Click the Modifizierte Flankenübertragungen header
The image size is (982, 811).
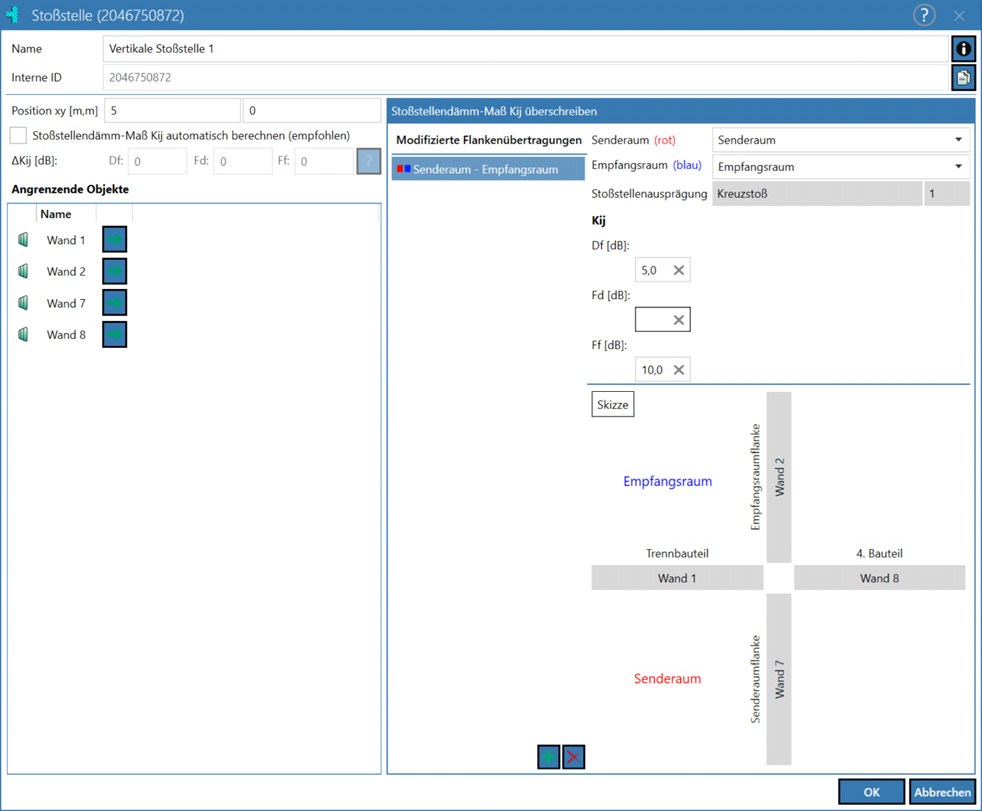pos(489,140)
